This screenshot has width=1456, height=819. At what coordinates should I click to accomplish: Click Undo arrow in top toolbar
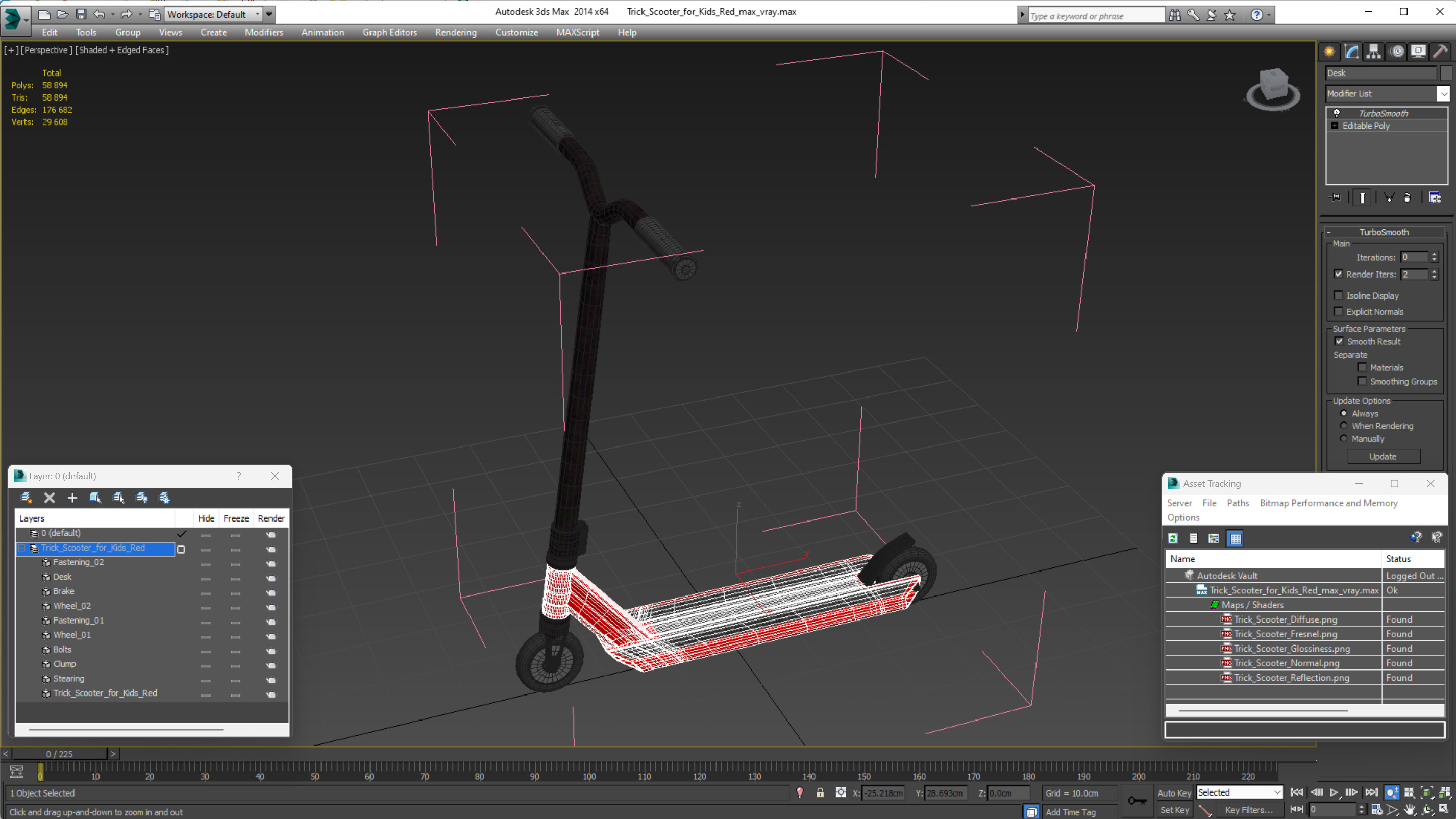[100, 14]
